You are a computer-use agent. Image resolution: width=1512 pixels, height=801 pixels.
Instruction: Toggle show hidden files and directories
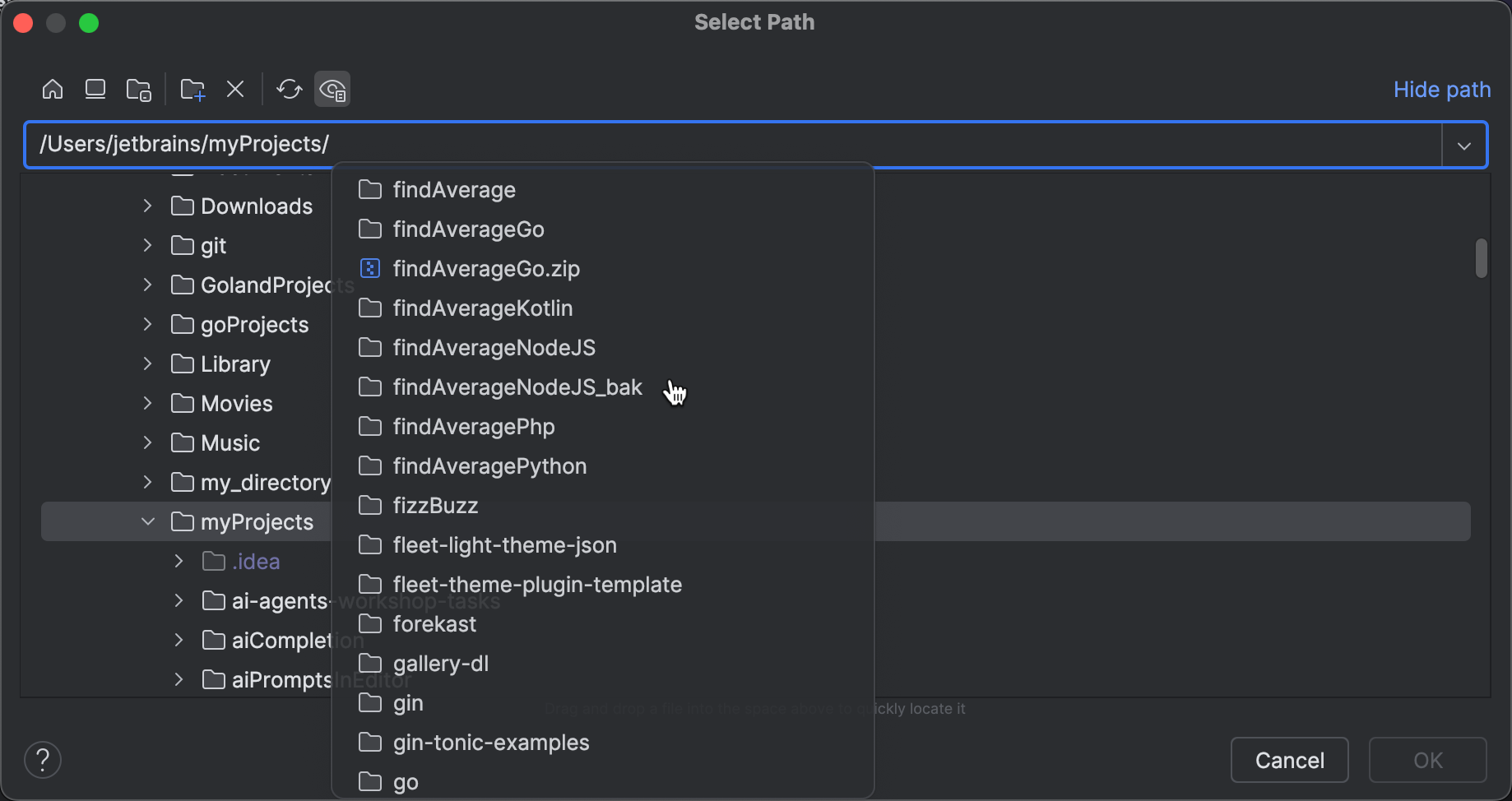[x=332, y=89]
